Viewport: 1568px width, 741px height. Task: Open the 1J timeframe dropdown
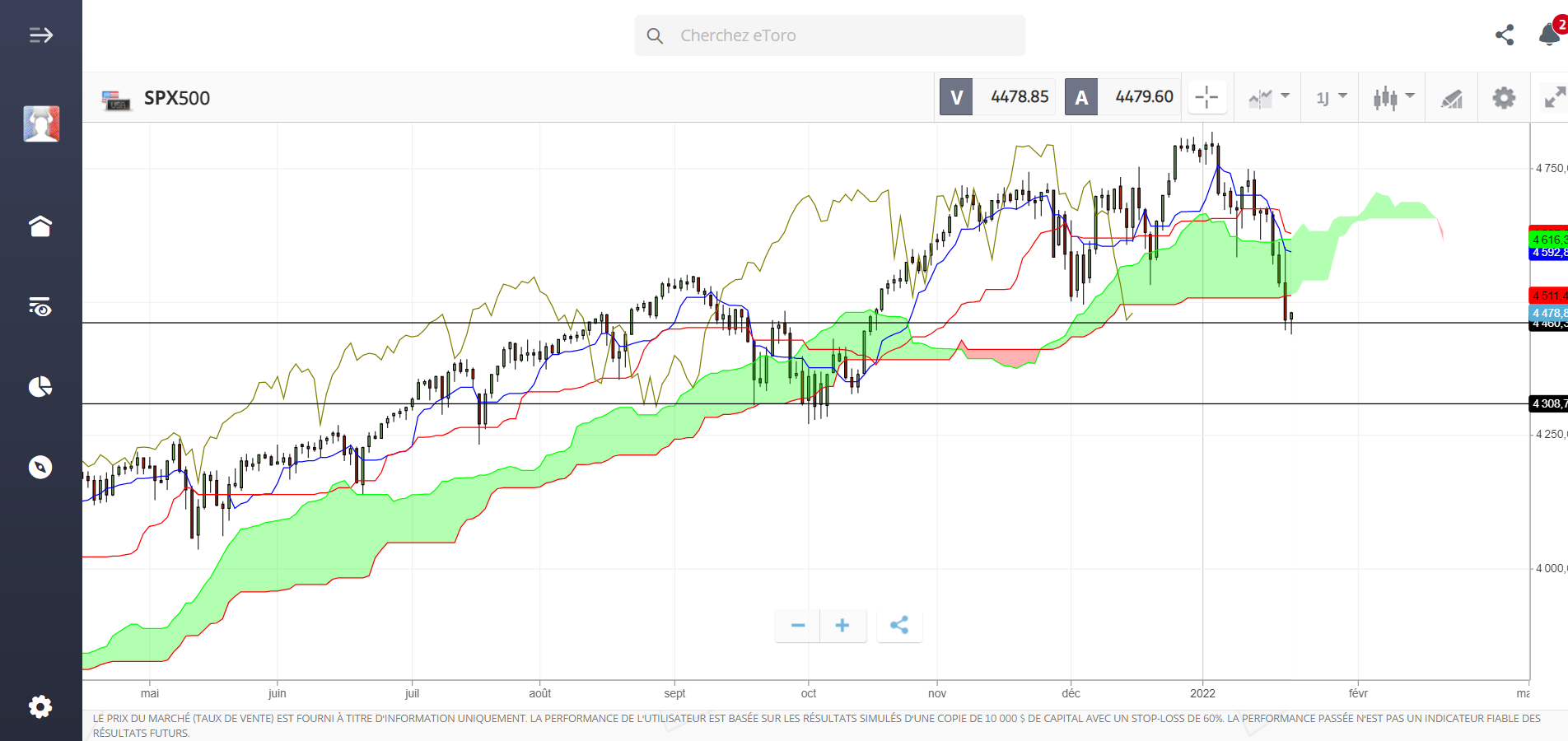coord(1331,98)
